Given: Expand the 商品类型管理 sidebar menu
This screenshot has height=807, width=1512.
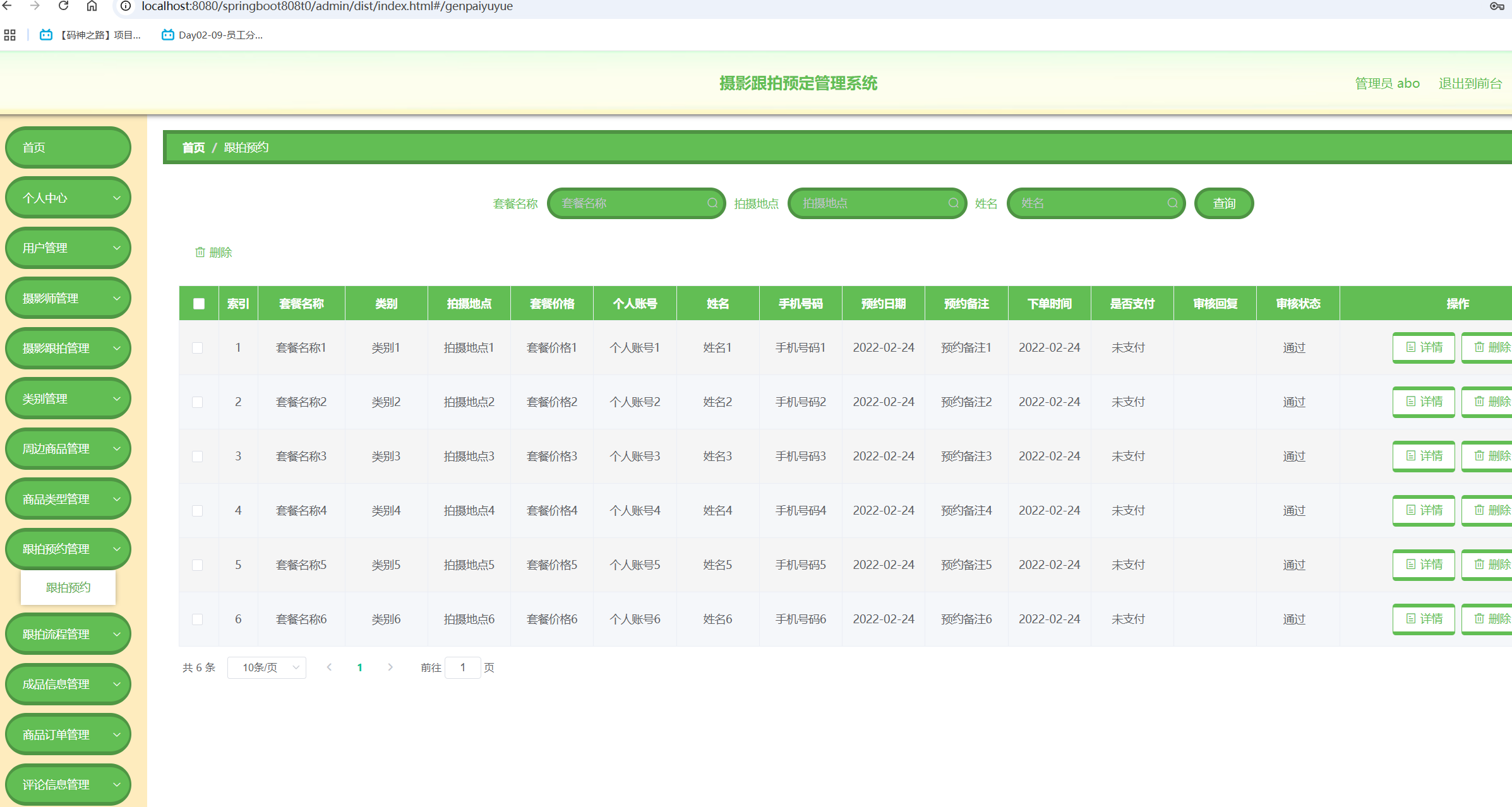Looking at the screenshot, I should click(x=68, y=499).
